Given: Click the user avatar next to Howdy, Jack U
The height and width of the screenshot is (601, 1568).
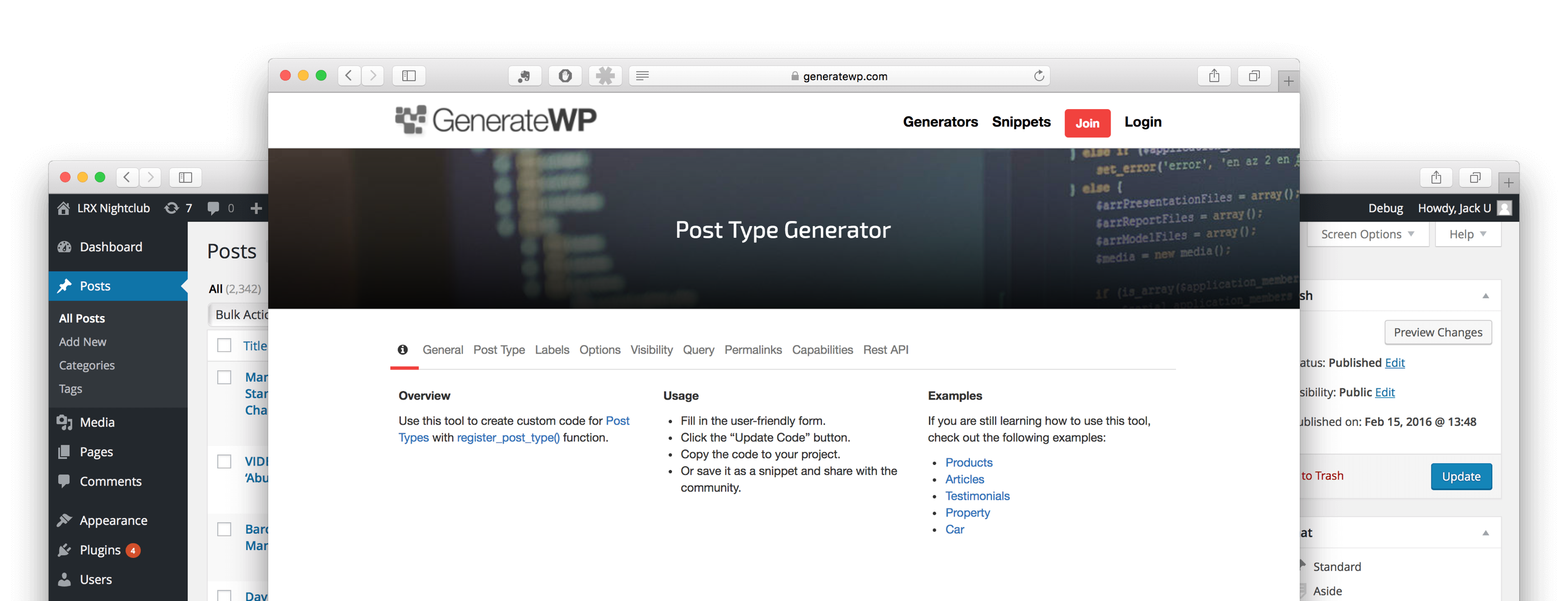Looking at the screenshot, I should 1504,208.
